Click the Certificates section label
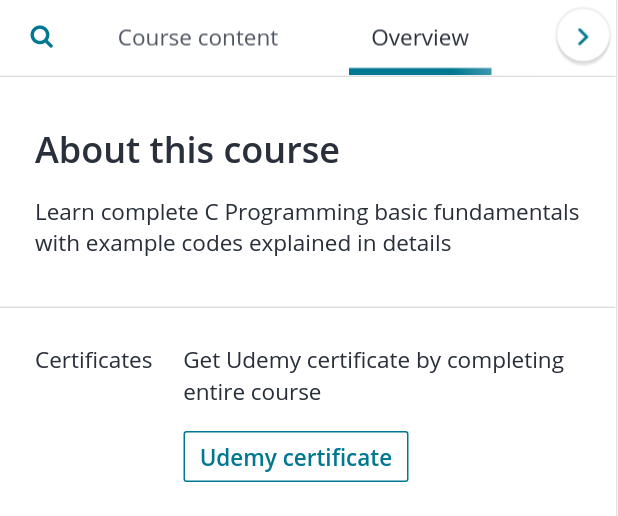The image size is (618, 516). click(94, 360)
